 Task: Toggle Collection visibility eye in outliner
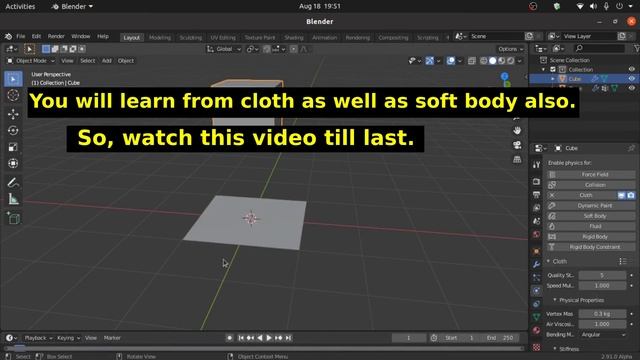click(631, 69)
